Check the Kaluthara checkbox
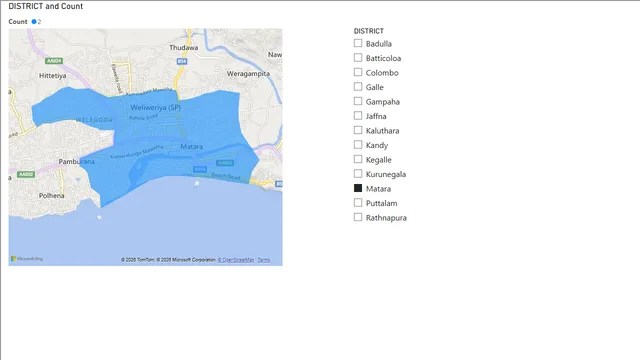Image resolution: width=640 pixels, height=360 pixels. [x=358, y=130]
